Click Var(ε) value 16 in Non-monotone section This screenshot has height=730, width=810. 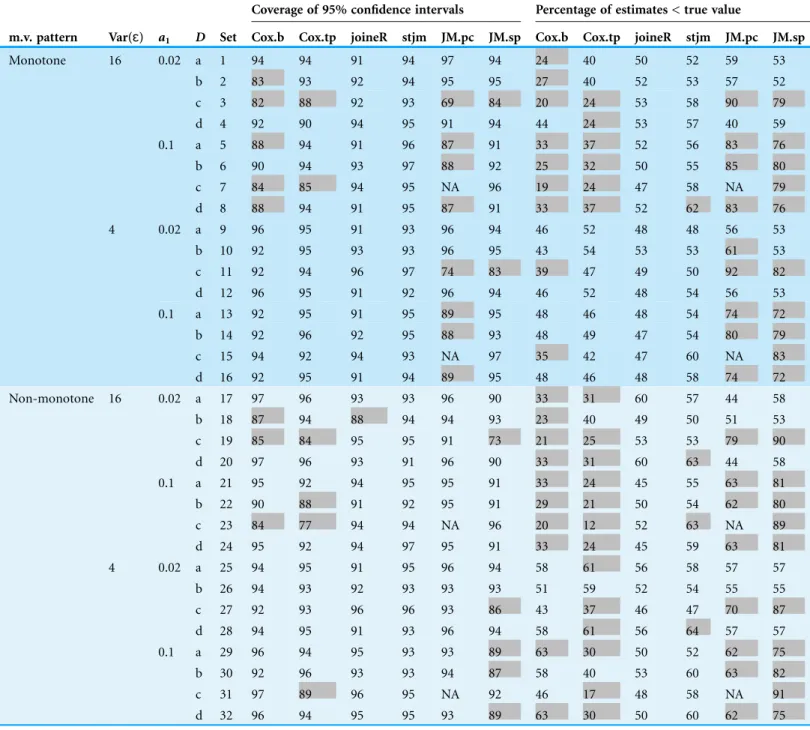pos(115,399)
